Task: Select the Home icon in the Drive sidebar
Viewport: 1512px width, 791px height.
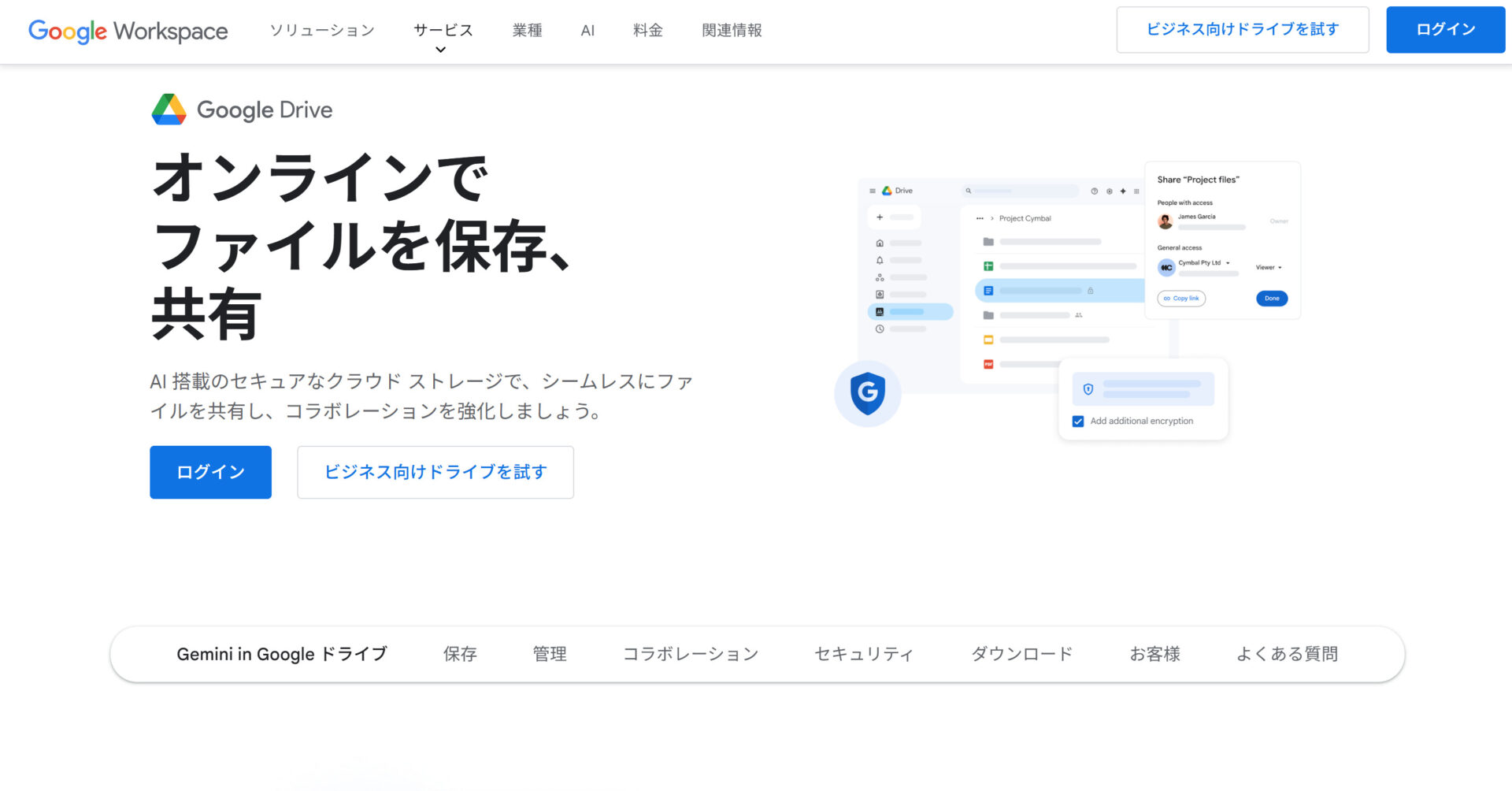Action: [880, 243]
